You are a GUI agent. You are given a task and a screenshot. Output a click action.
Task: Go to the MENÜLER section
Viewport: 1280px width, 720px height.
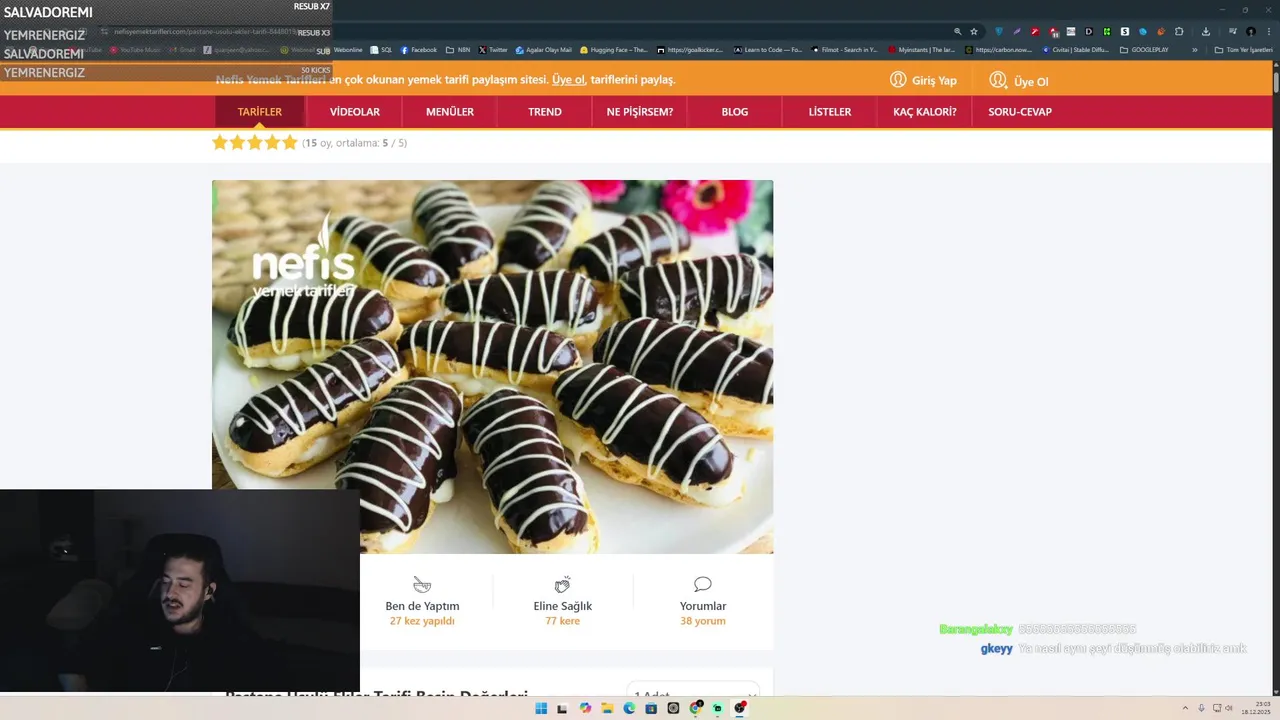tap(450, 112)
